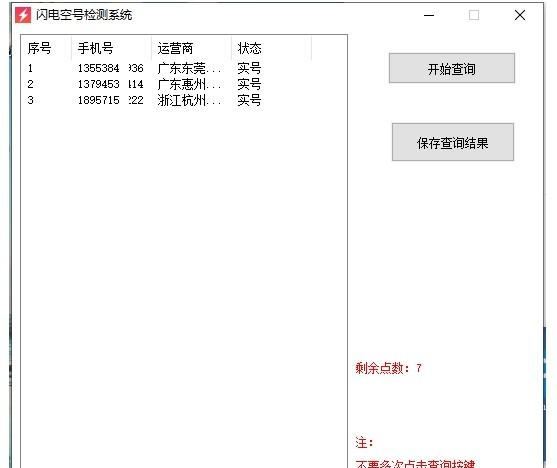Close the 闪电空号检测系统 window

click(x=520, y=15)
